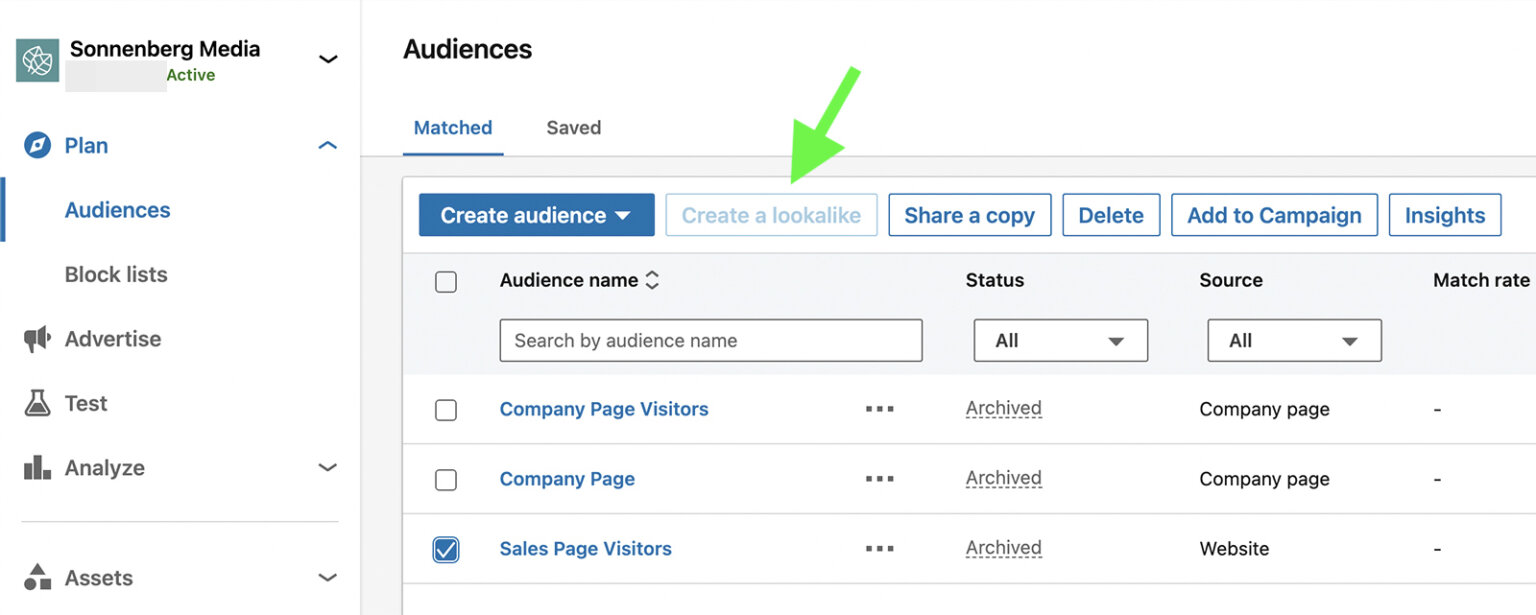Open the Source filter dropdown
The image size is (1536, 615).
click(1294, 340)
